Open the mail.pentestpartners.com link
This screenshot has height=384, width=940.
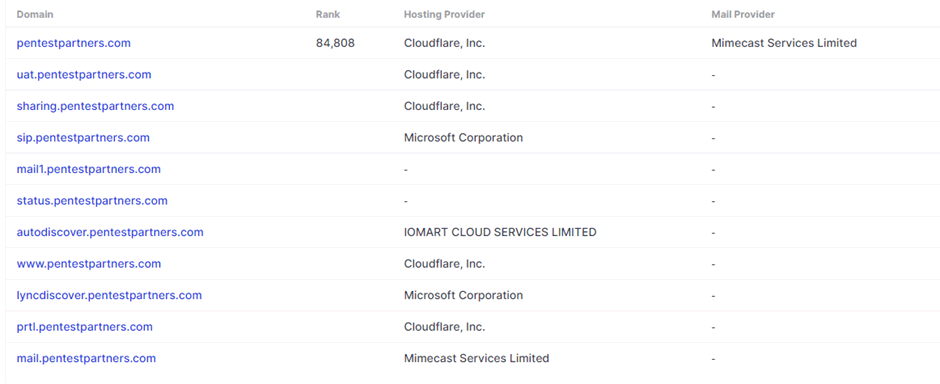(x=86, y=358)
